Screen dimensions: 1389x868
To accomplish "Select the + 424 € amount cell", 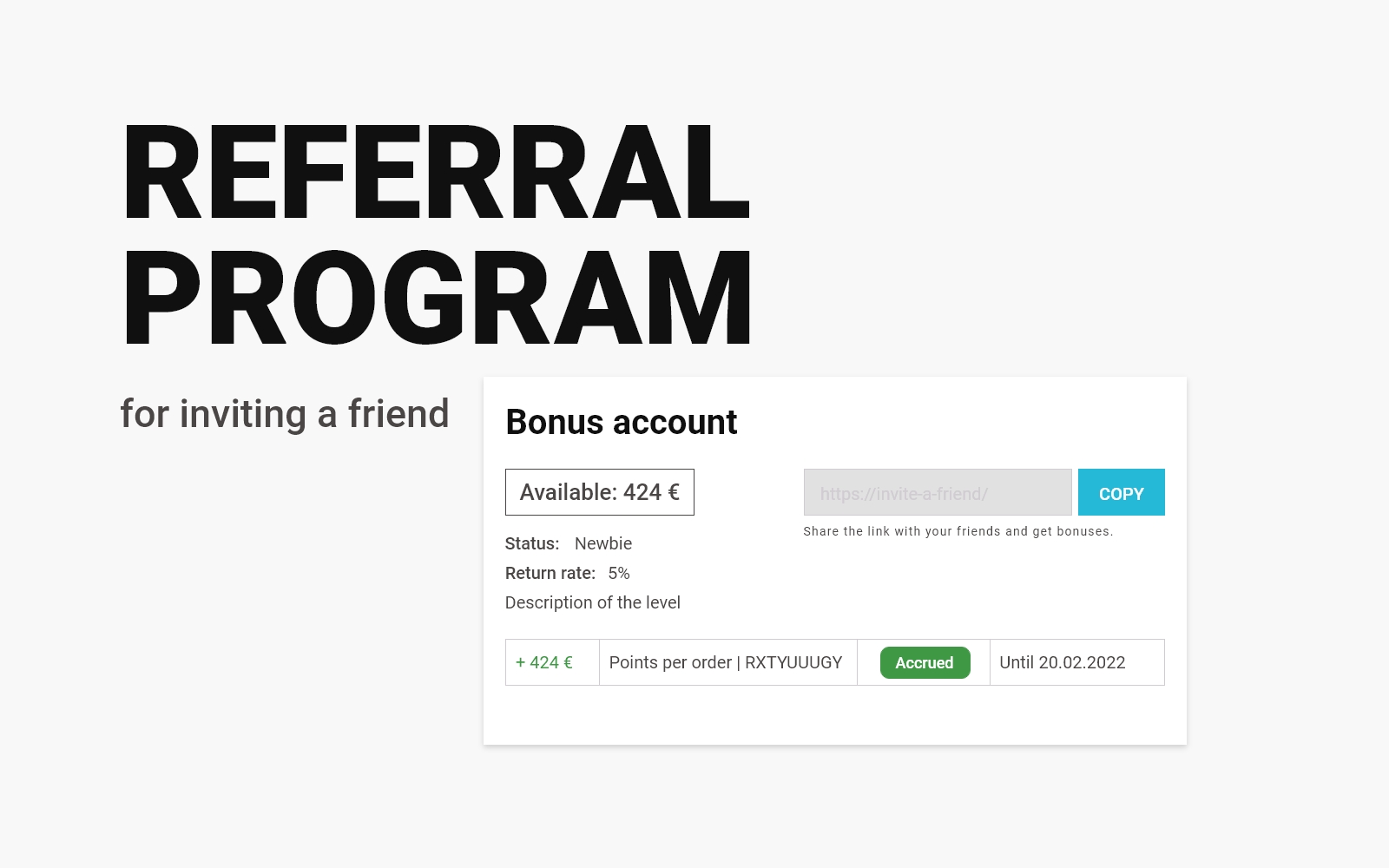I will 552,662.
